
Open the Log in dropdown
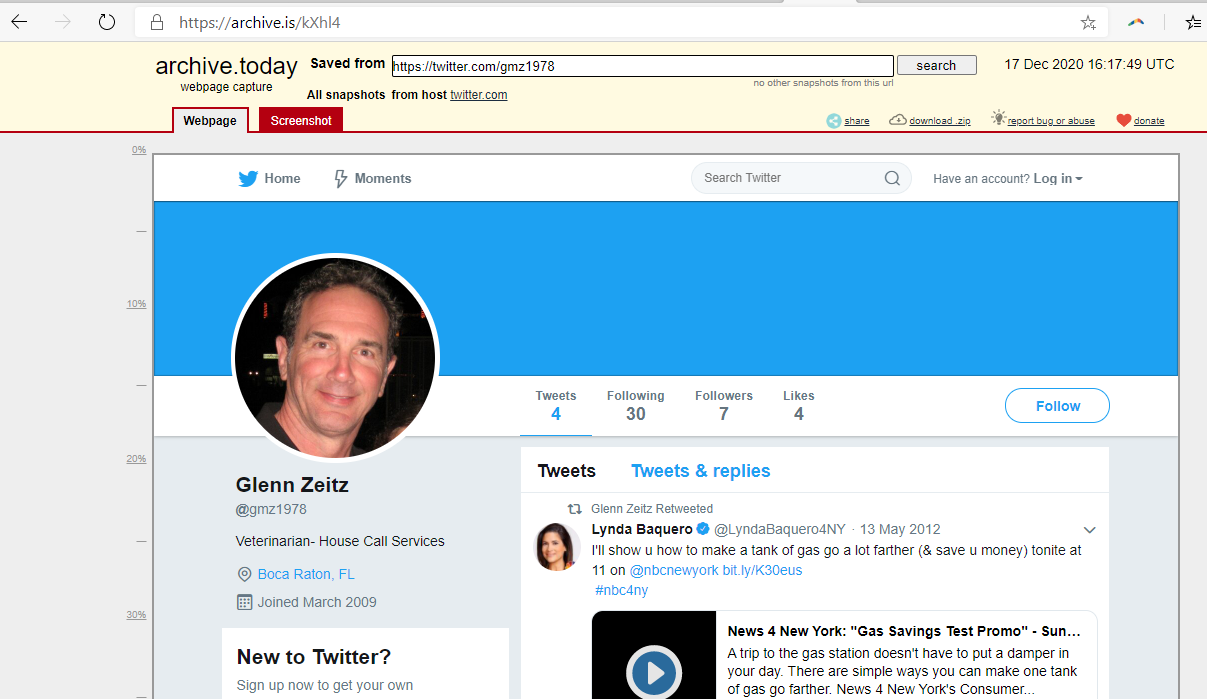[x=1057, y=179]
